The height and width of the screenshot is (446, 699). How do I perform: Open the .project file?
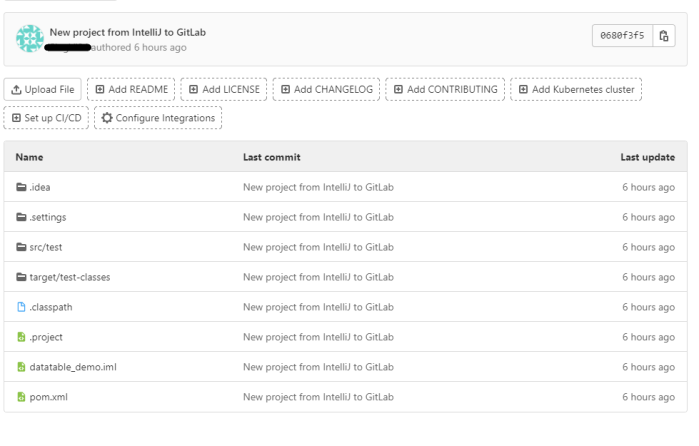[x=46, y=337]
